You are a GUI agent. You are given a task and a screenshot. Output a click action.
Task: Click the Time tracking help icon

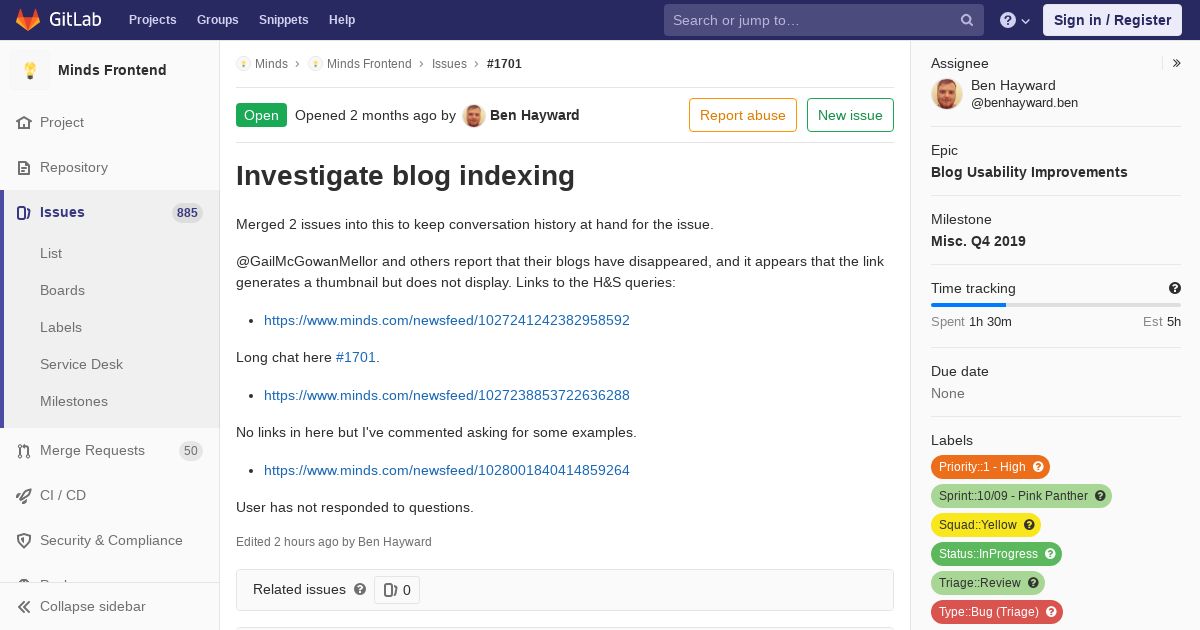click(1175, 288)
